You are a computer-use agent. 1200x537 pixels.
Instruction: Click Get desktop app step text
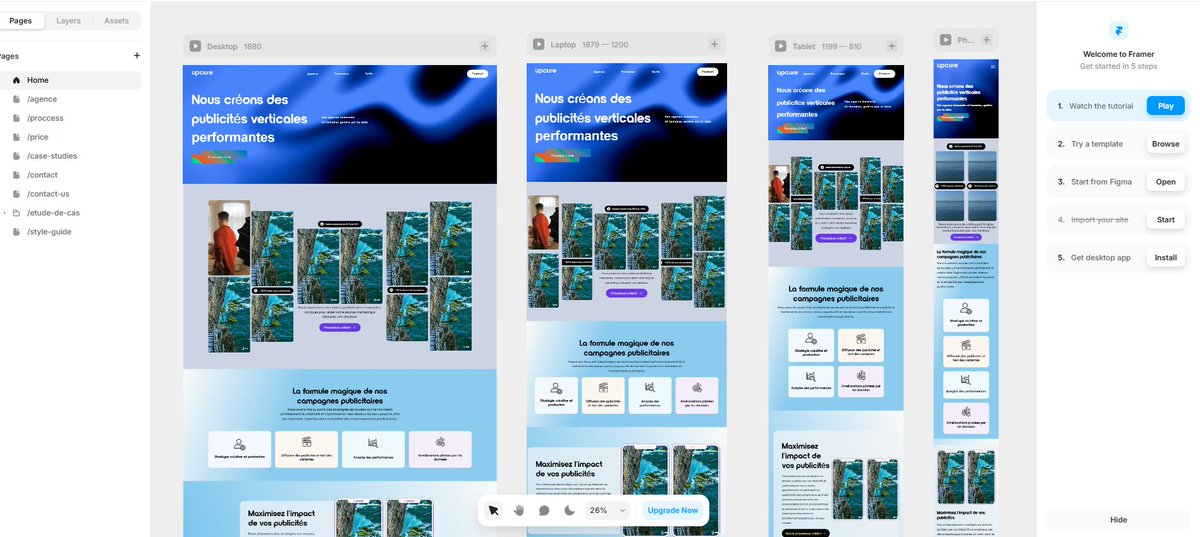(1101, 257)
